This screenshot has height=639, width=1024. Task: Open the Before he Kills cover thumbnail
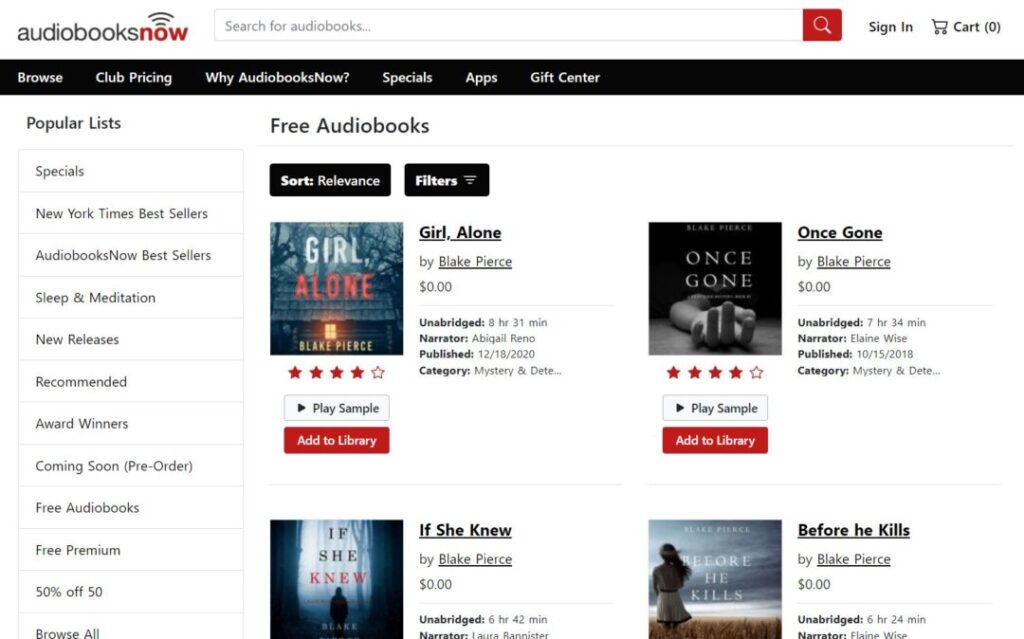(714, 579)
